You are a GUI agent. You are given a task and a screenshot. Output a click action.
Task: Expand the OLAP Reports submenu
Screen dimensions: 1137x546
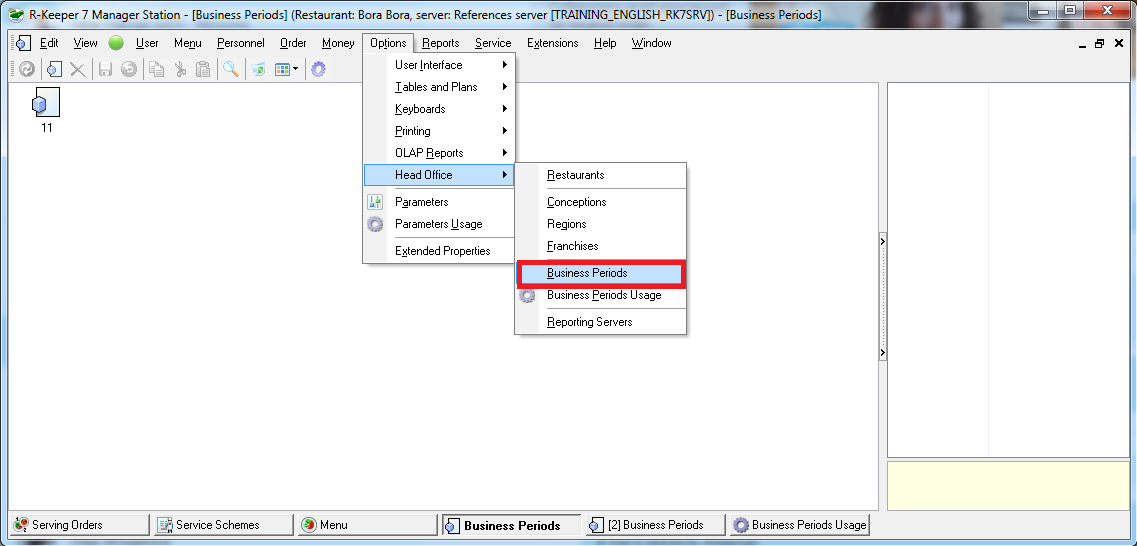click(439, 153)
